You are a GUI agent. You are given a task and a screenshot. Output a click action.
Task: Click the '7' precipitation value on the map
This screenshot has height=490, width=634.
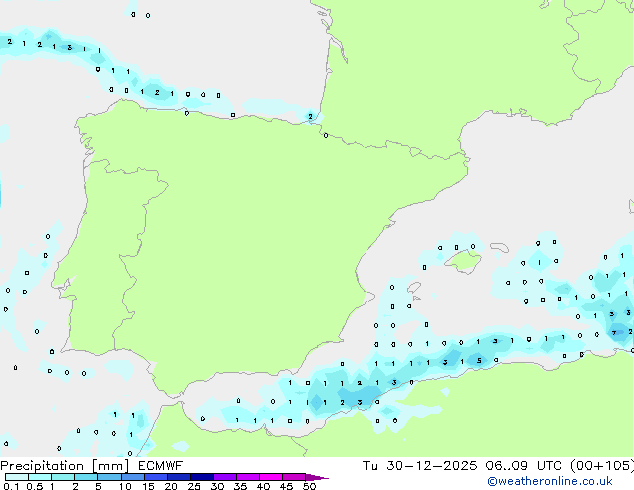click(x=614, y=333)
